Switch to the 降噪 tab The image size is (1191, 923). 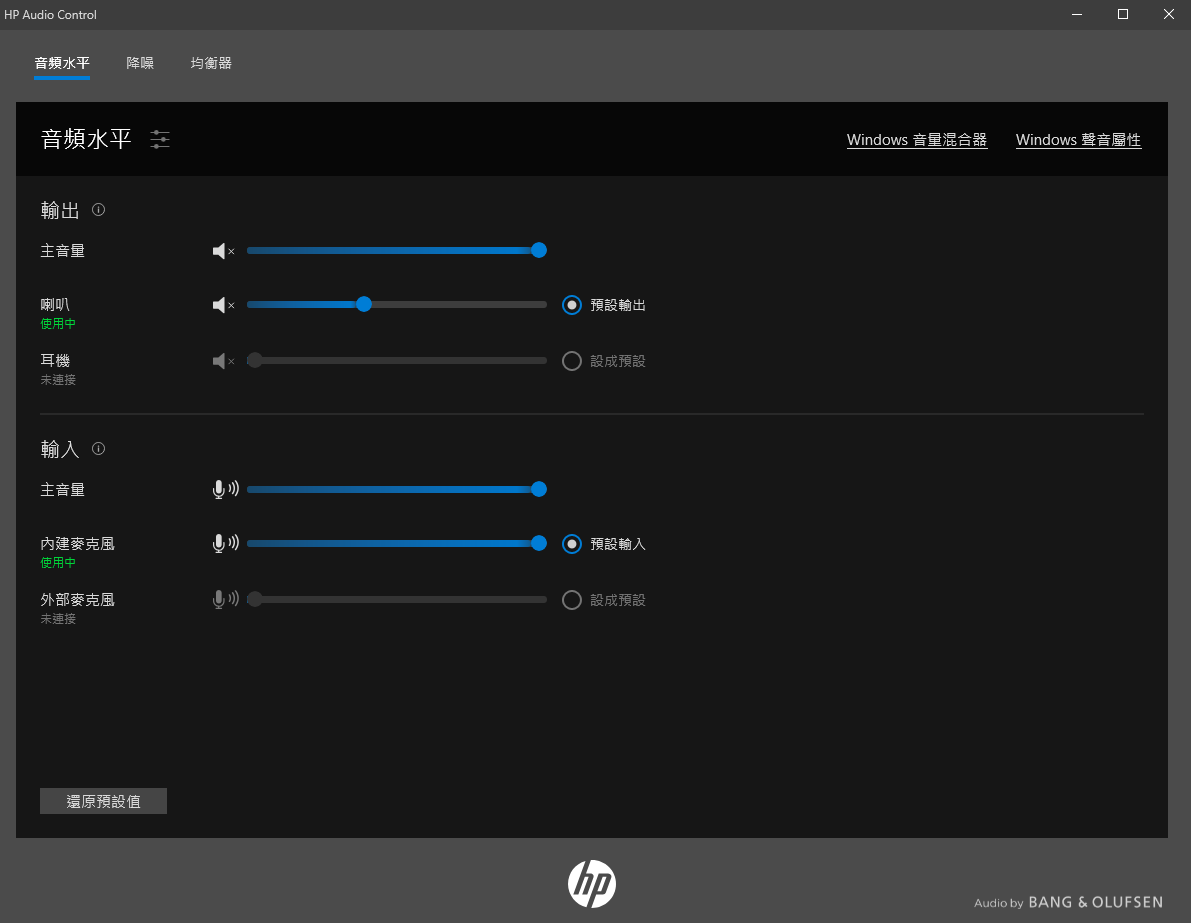pos(140,63)
